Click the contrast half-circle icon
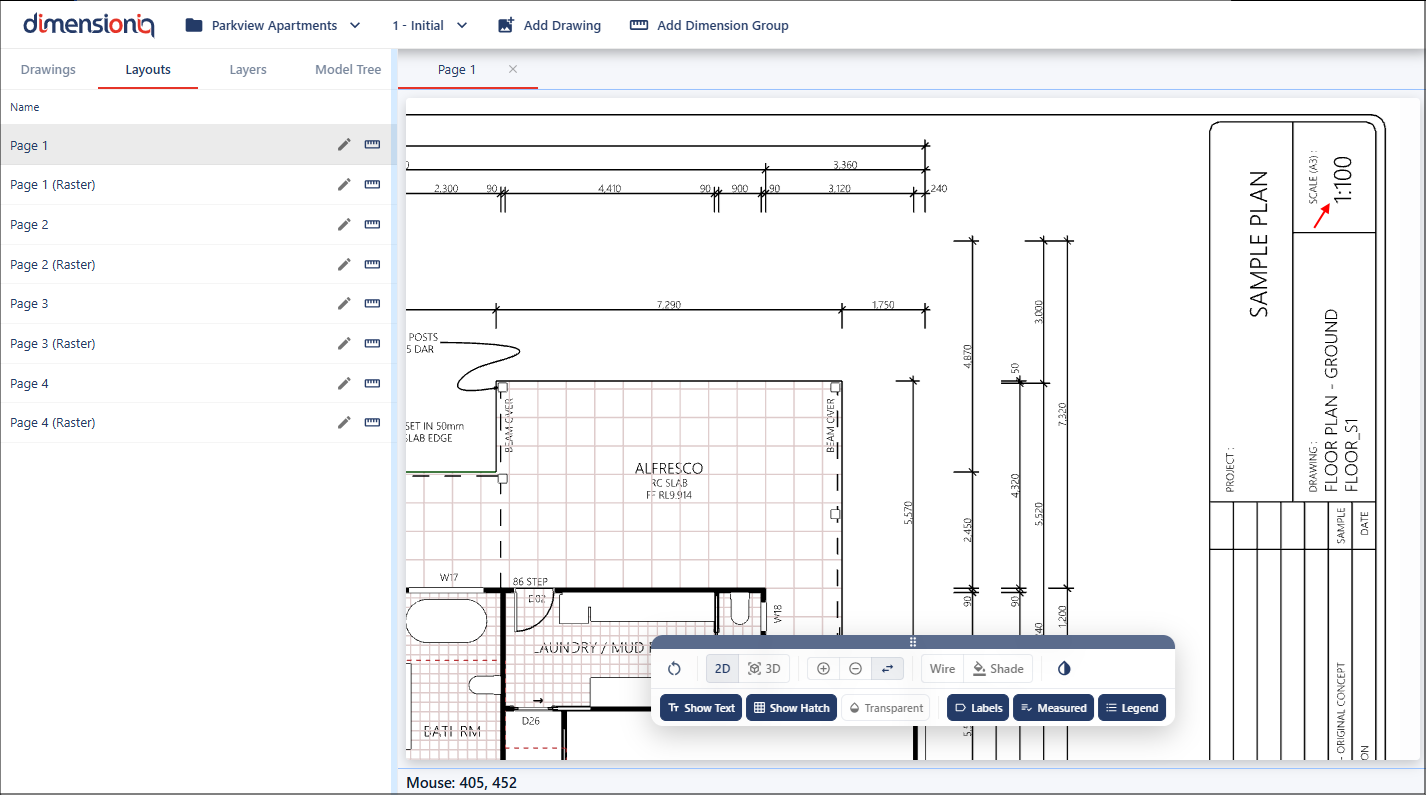Image resolution: width=1426 pixels, height=795 pixels. tap(1064, 669)
